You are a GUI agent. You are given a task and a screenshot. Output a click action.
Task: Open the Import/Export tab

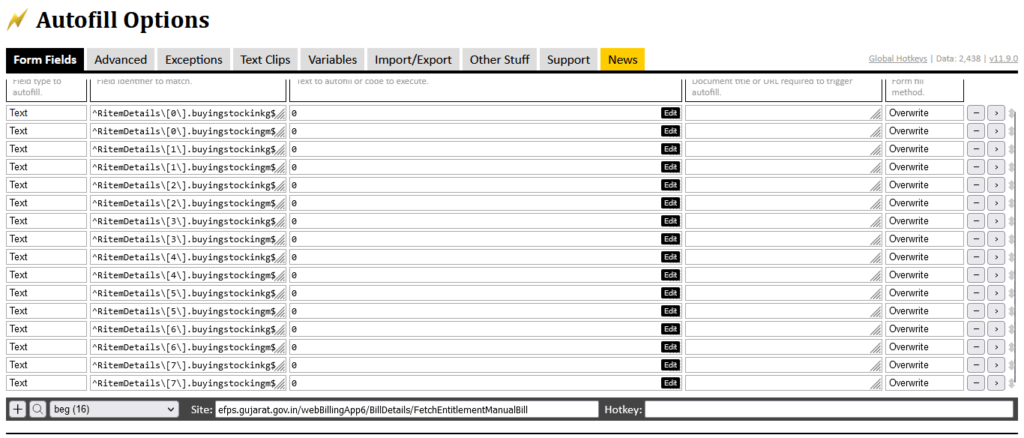[x=413, y=60]
